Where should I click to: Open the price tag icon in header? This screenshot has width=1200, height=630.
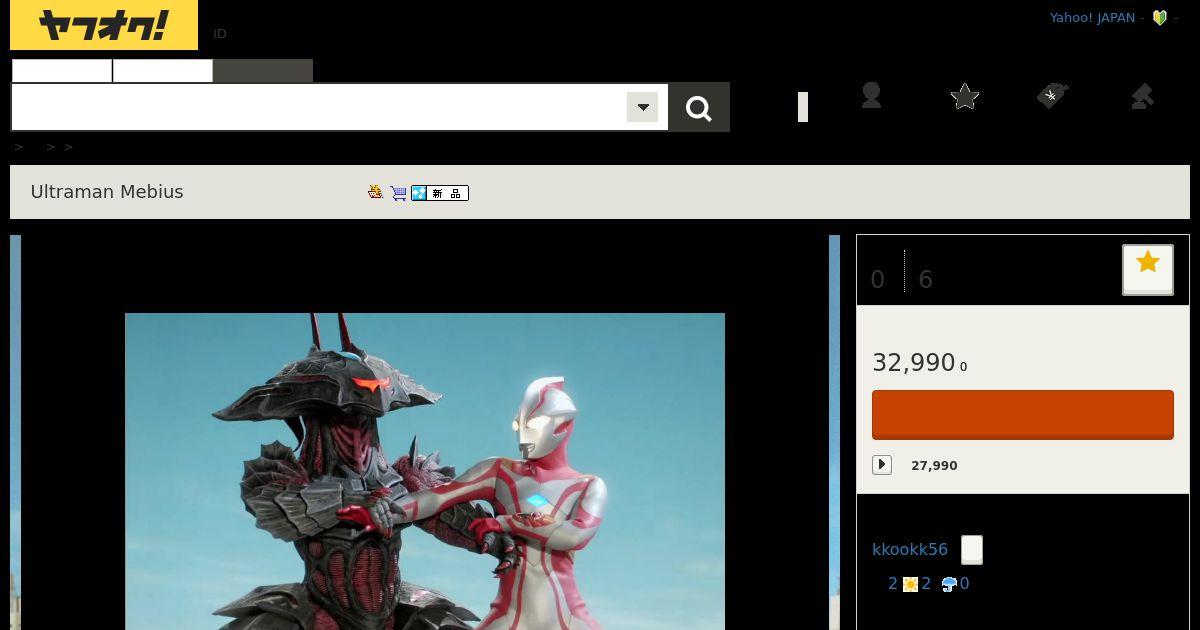(1052, 96)
